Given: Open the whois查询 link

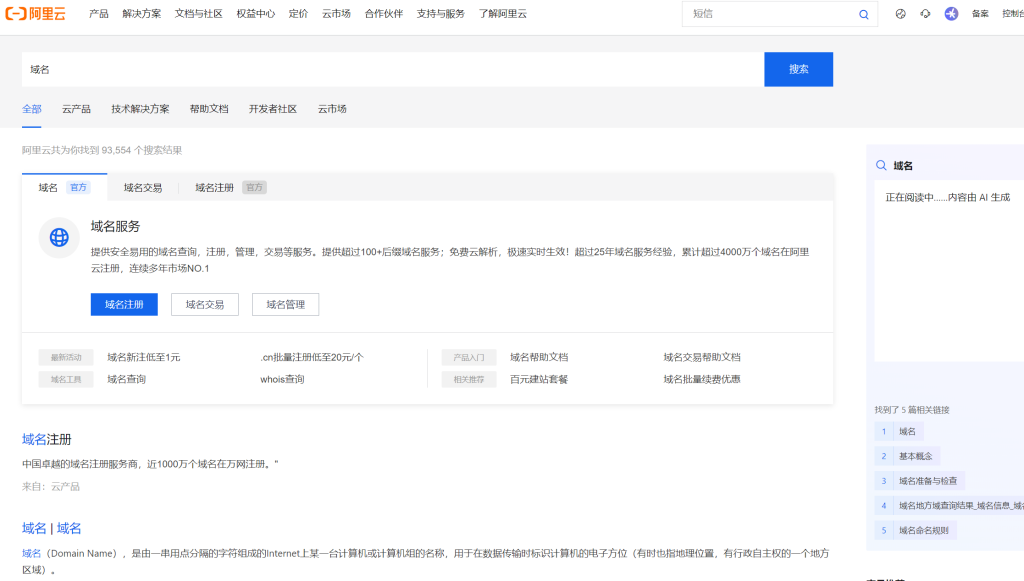Looking at the screenshot, I should 282,379.
